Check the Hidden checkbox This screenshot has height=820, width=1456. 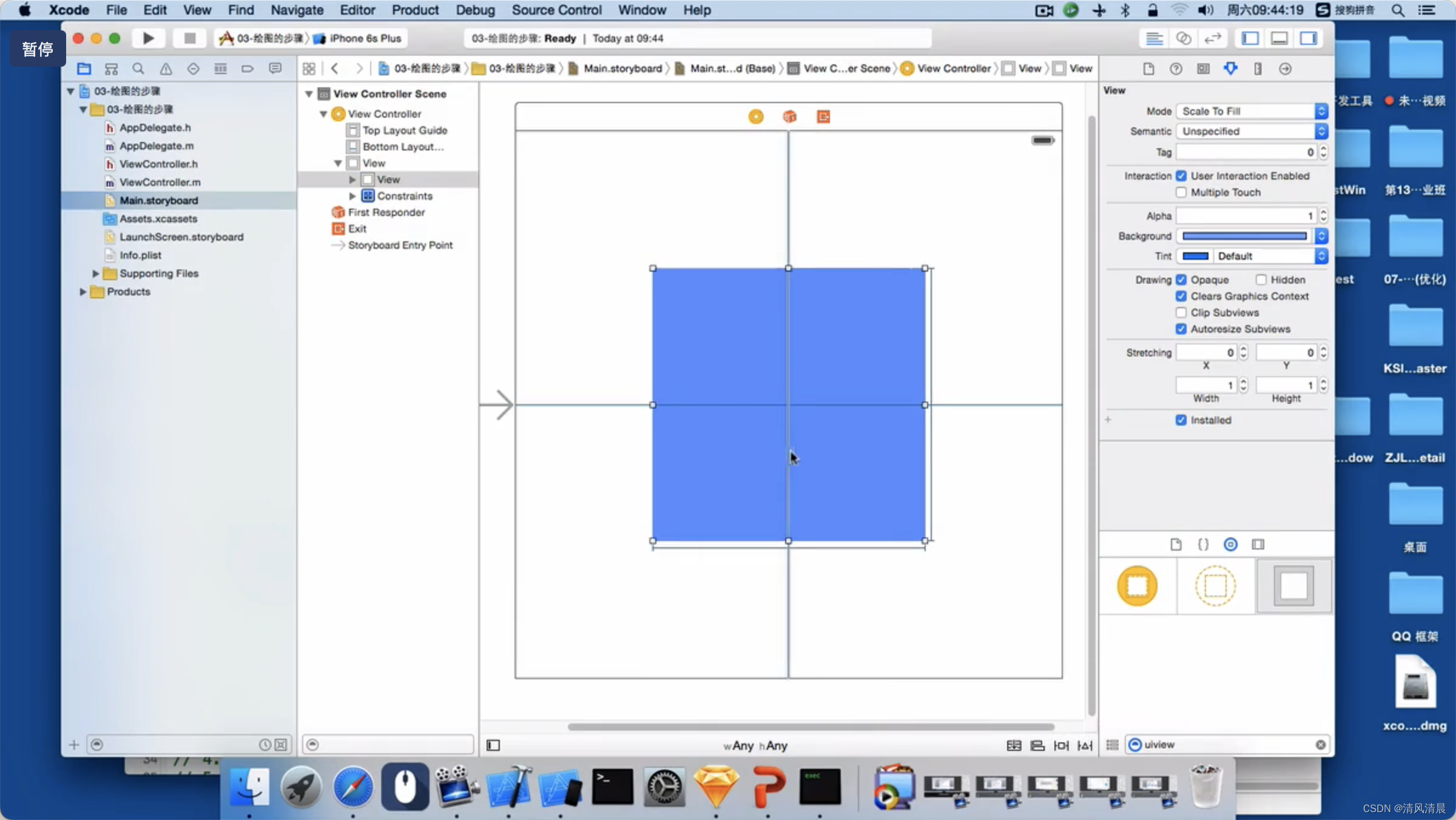pyautogui.click(x=1261, y=280)
